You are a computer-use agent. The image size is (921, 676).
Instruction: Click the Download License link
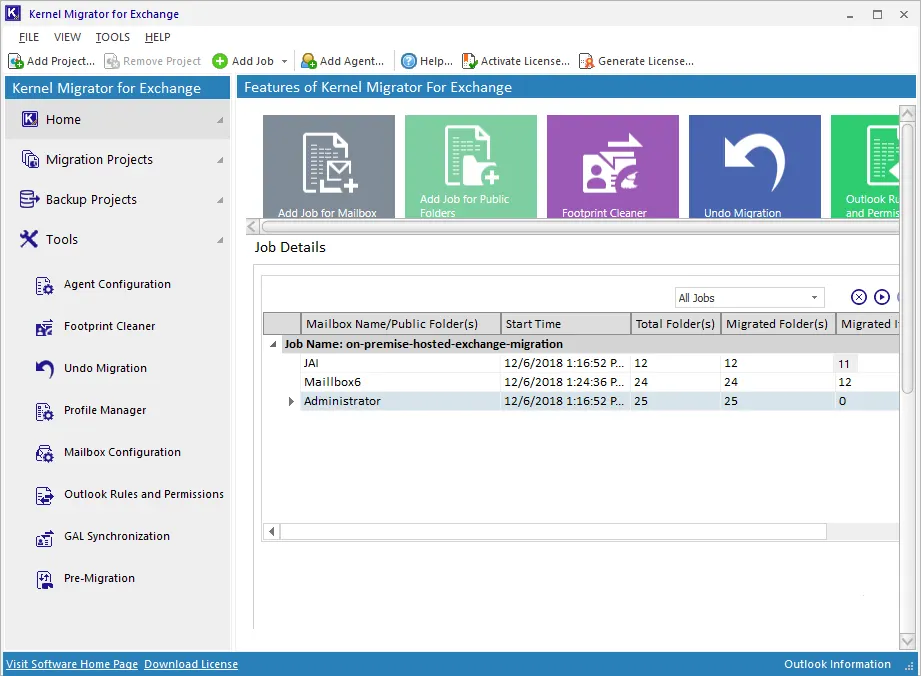pos(191,664)
